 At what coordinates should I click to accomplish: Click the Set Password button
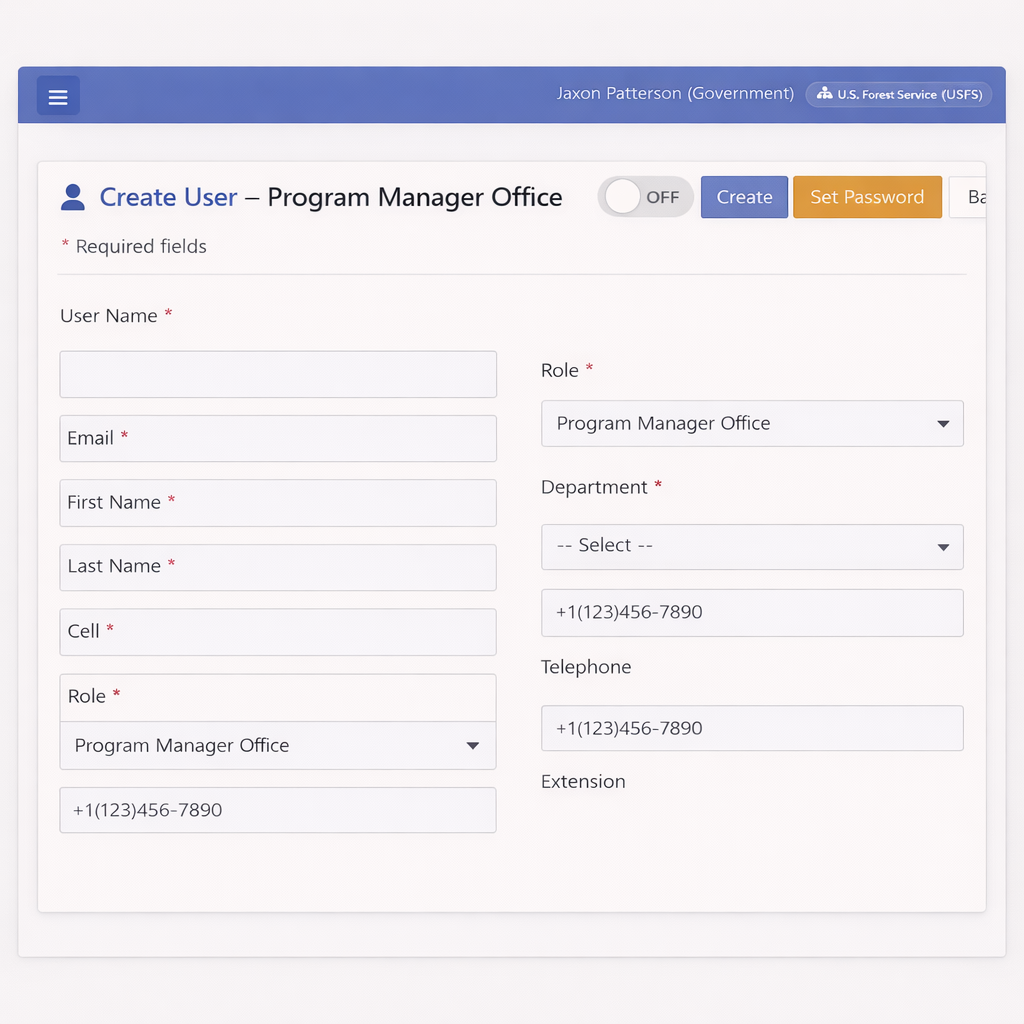tap(866, 197)
